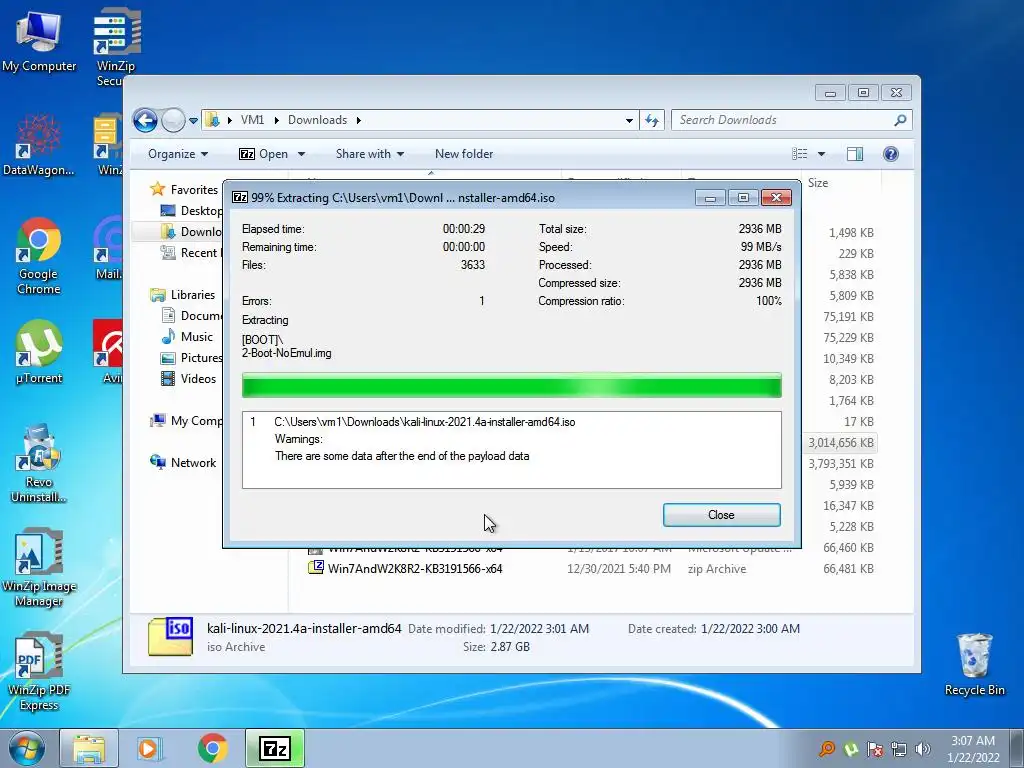Select Downloads under Favorites

pyautogui.click(x=192, y=231)
